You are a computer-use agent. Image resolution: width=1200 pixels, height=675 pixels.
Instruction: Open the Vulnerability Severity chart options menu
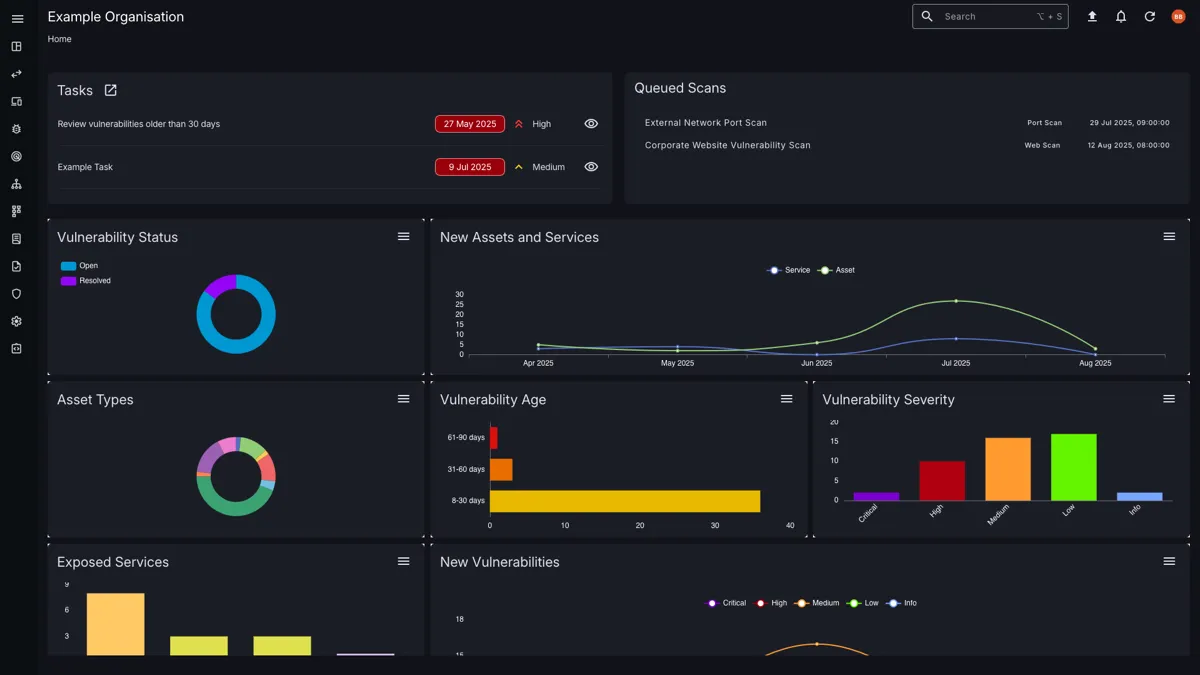(1168, 398)
